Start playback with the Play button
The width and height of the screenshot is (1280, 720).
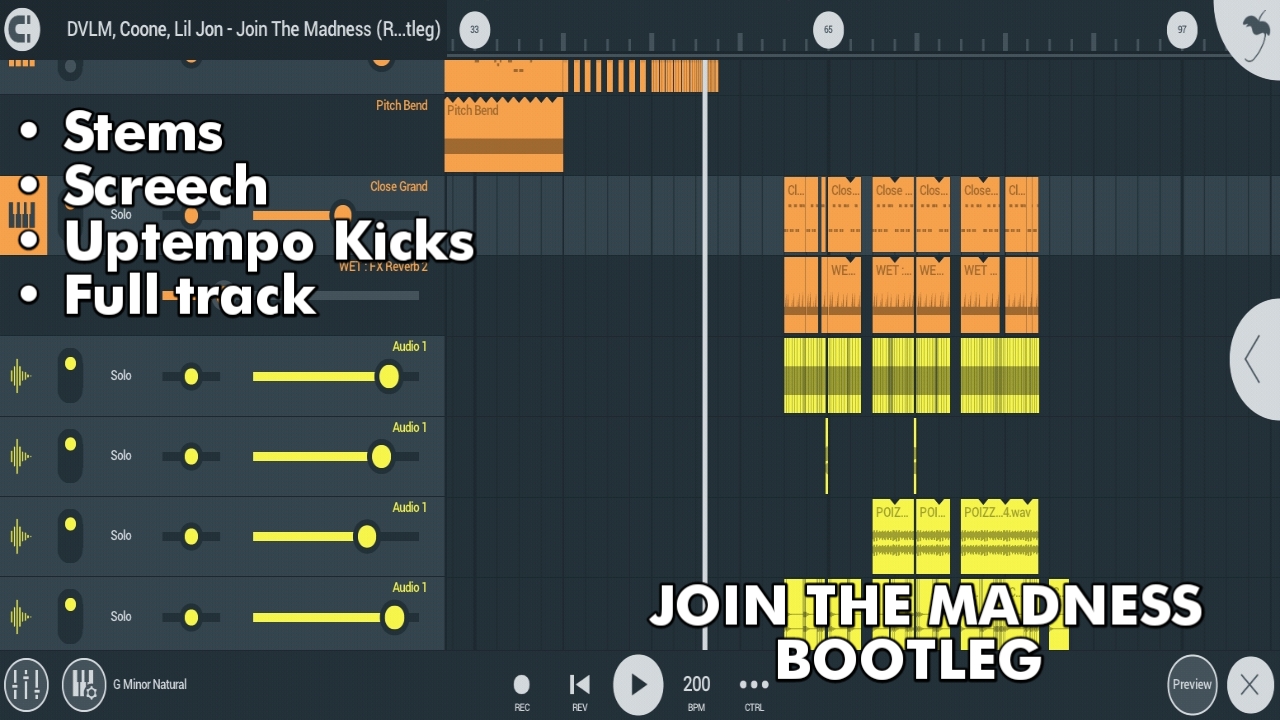click(x=638, y=685)
